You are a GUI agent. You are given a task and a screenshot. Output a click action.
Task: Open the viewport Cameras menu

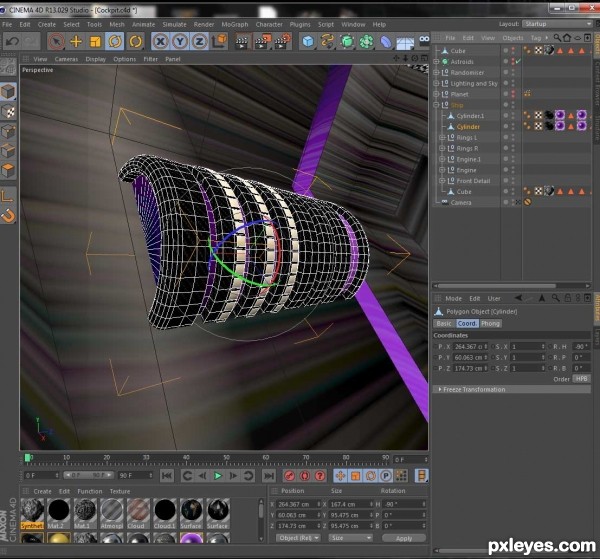pyautogui.click(x=66, y=59)
